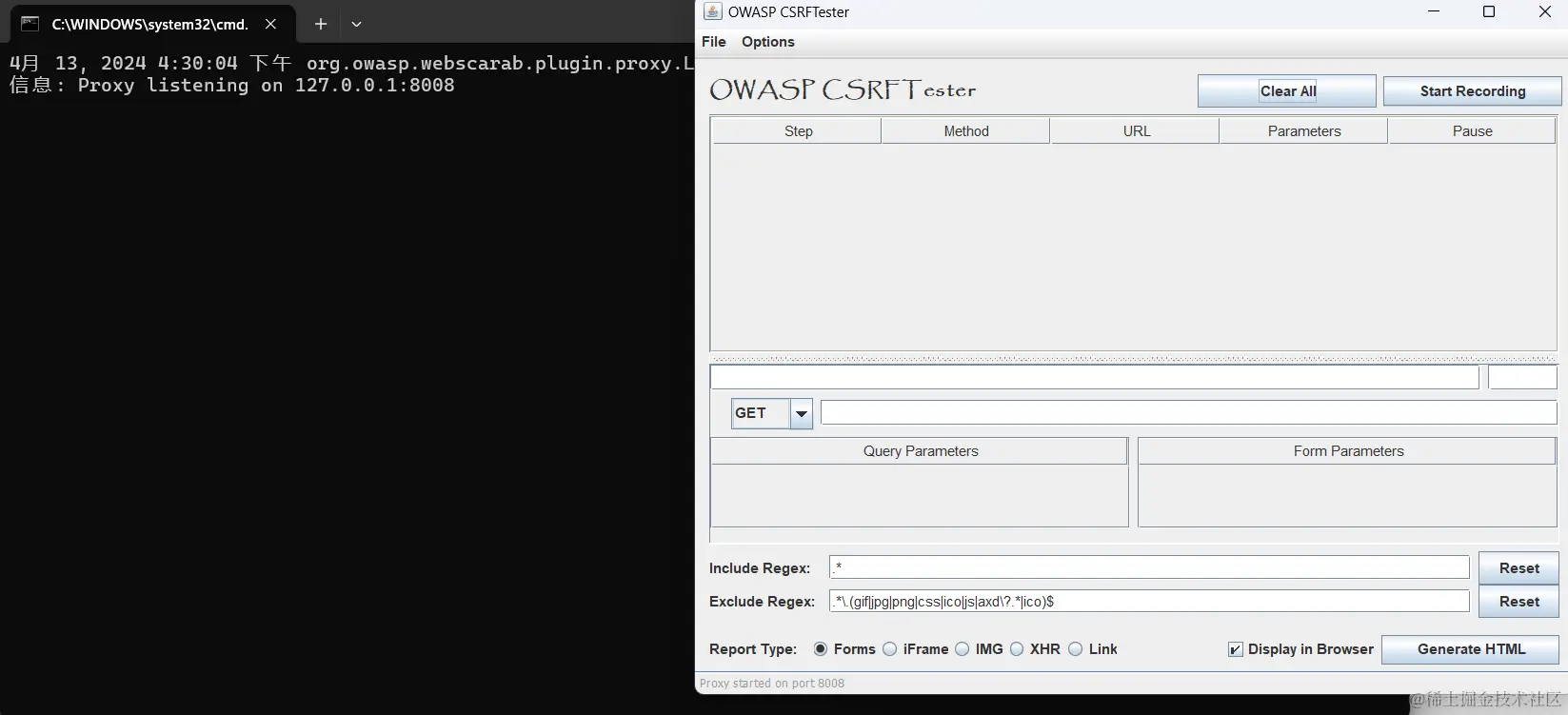
Task: Click the Step column header
Action: pos(798,131)
